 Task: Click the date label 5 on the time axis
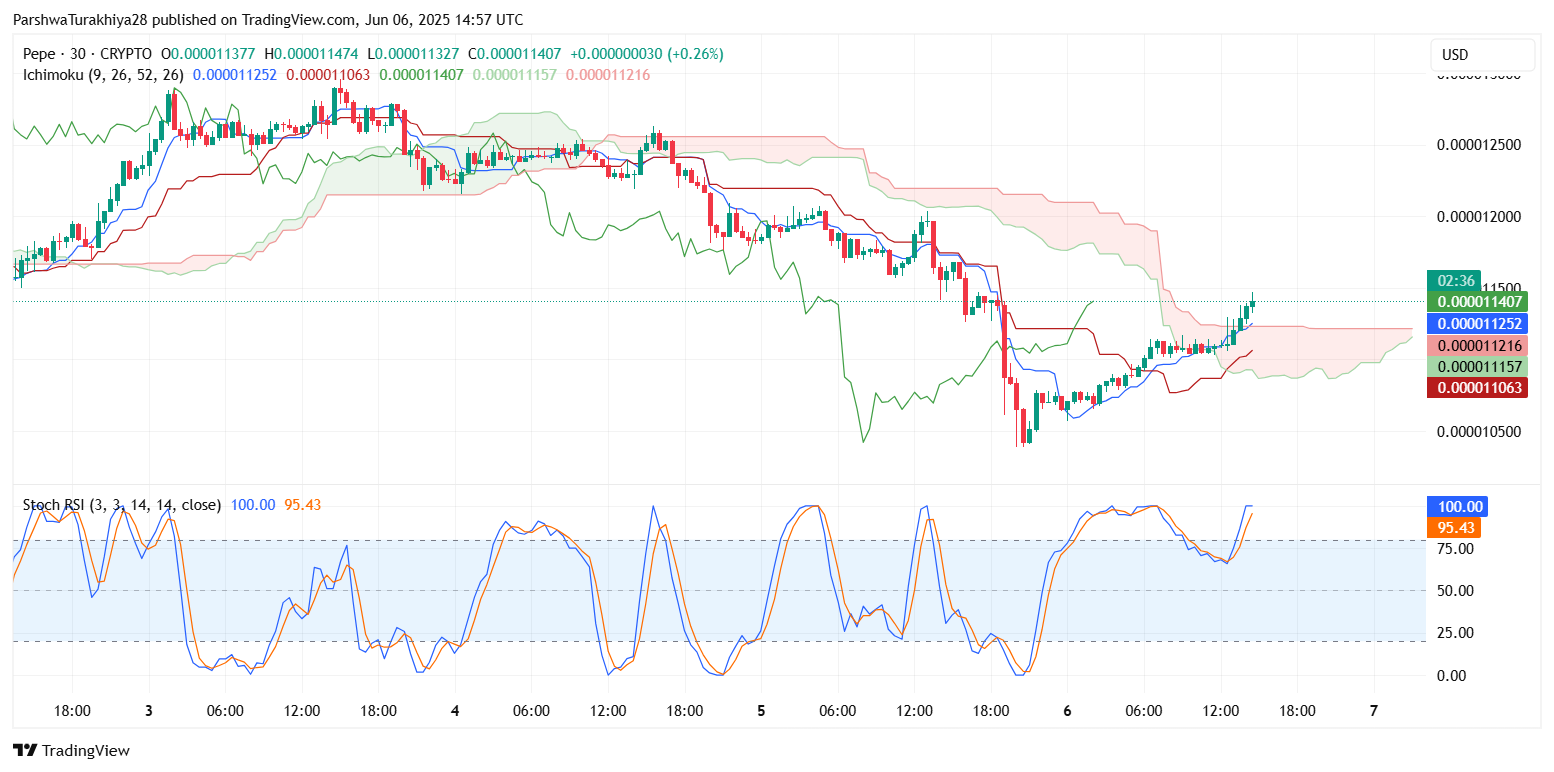[761, 712]
